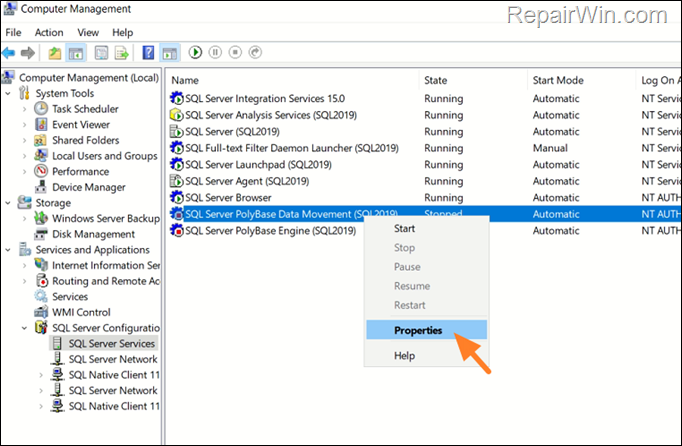Image resolution: width=682 pixels, height=446 pixels.
Task: Open the Help question mark toolbar icon
Action: click(x=148, y=53)
